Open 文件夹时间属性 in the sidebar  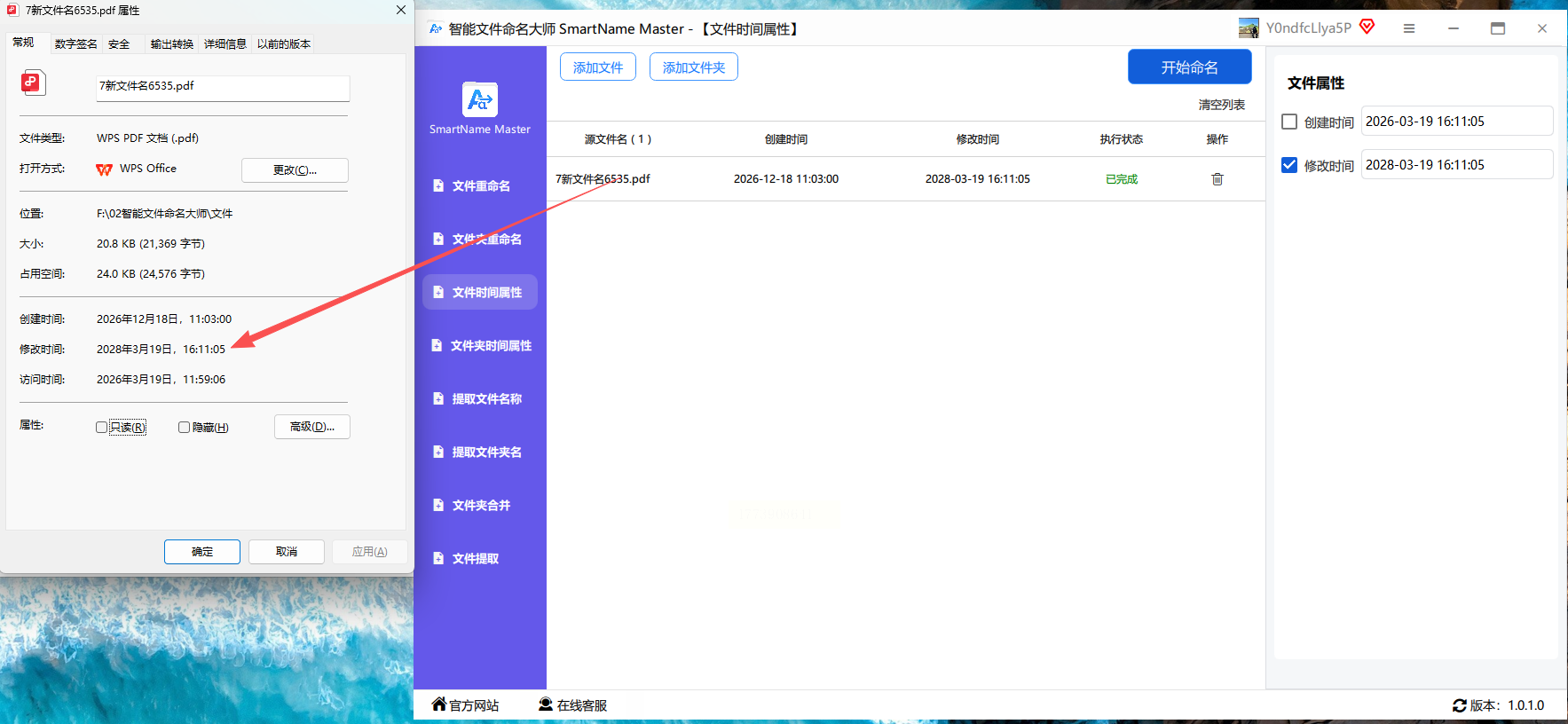tap(480, 345)
